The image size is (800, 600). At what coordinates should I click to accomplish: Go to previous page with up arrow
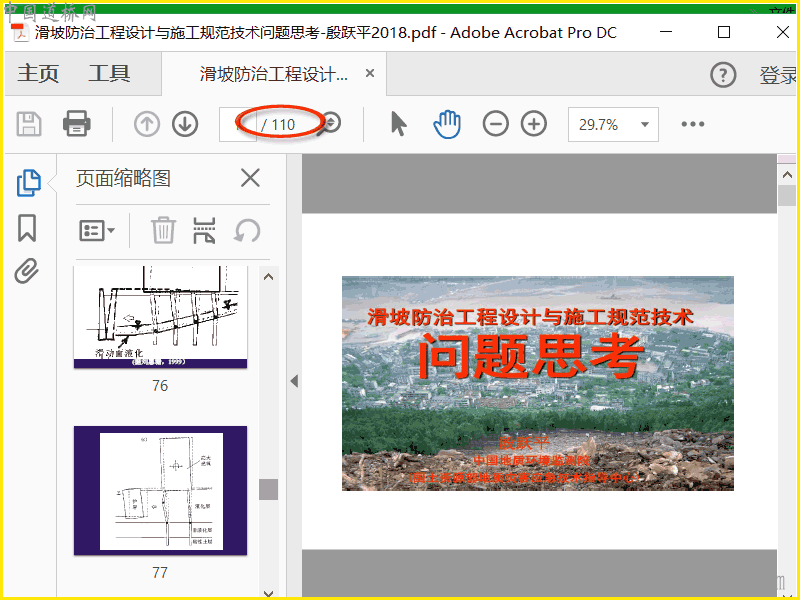click(147, 124)
